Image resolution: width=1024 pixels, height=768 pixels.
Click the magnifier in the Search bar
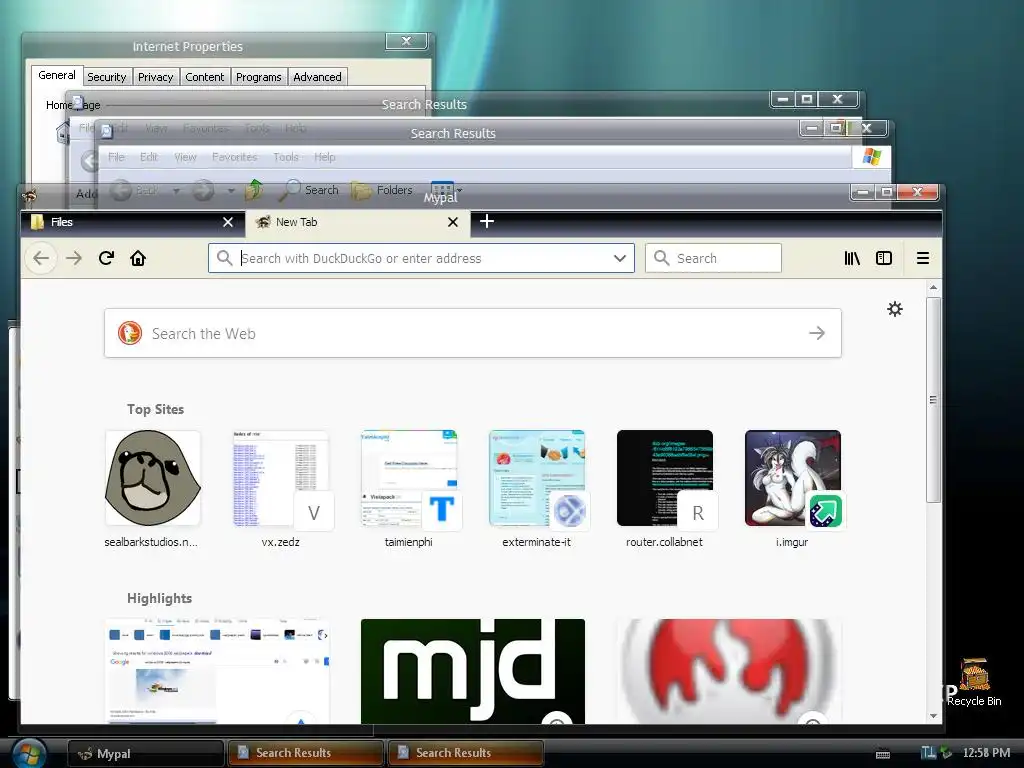[662, 258]
